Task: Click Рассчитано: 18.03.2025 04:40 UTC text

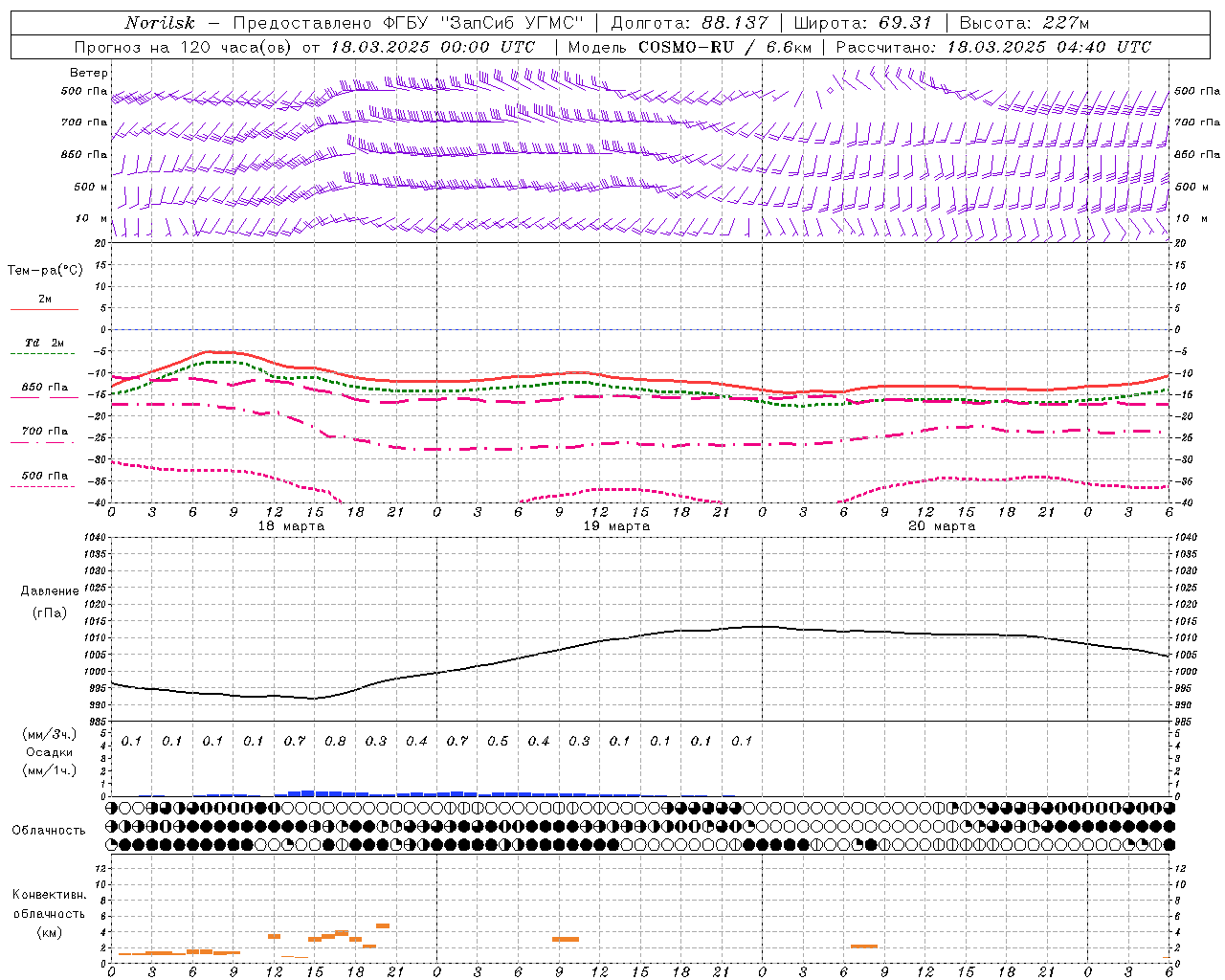Action: pos(993,47)
